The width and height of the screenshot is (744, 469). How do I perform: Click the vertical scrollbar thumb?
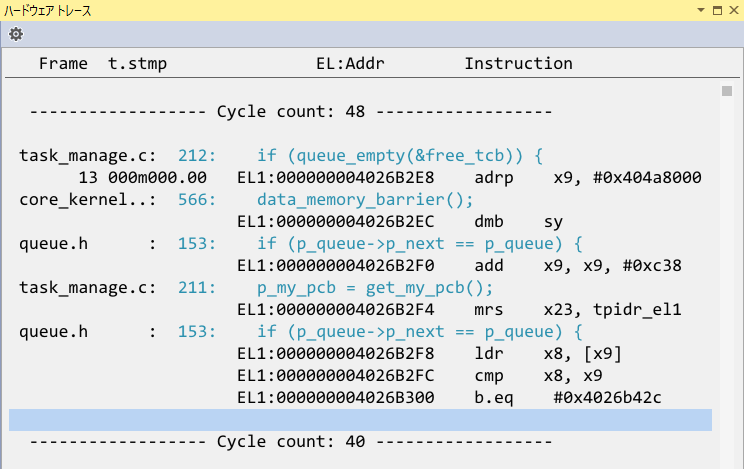tap(727, 93)
